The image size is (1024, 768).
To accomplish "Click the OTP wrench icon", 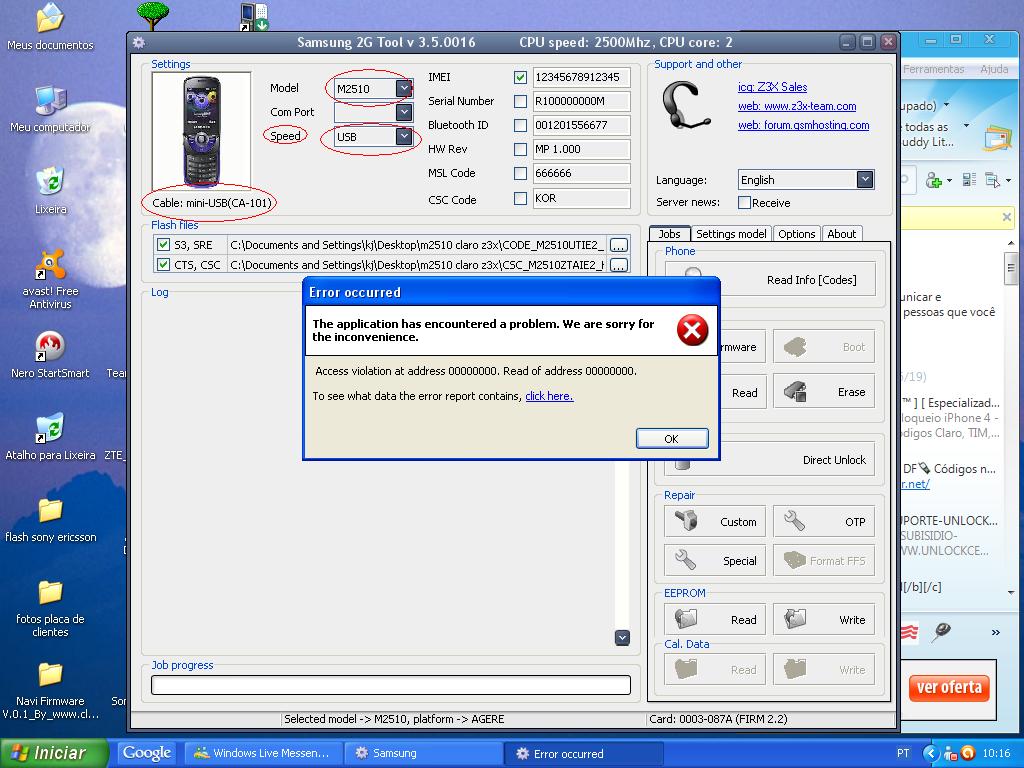I will point(794,520).
